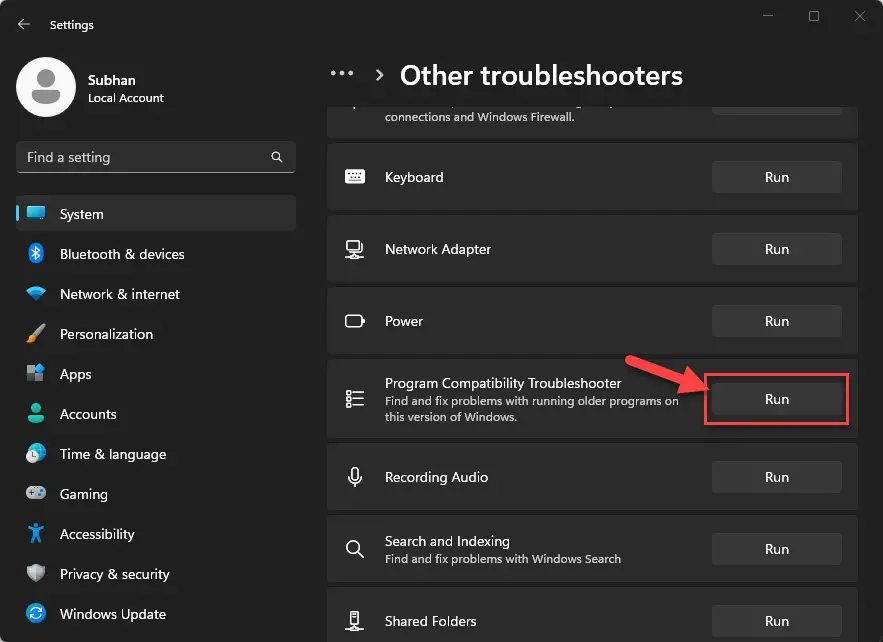Open the Apps settings page

(156, 373)
